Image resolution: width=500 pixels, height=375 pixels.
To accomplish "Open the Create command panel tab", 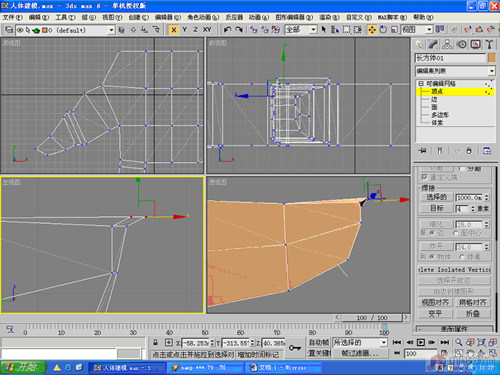I will coord(419,44).
